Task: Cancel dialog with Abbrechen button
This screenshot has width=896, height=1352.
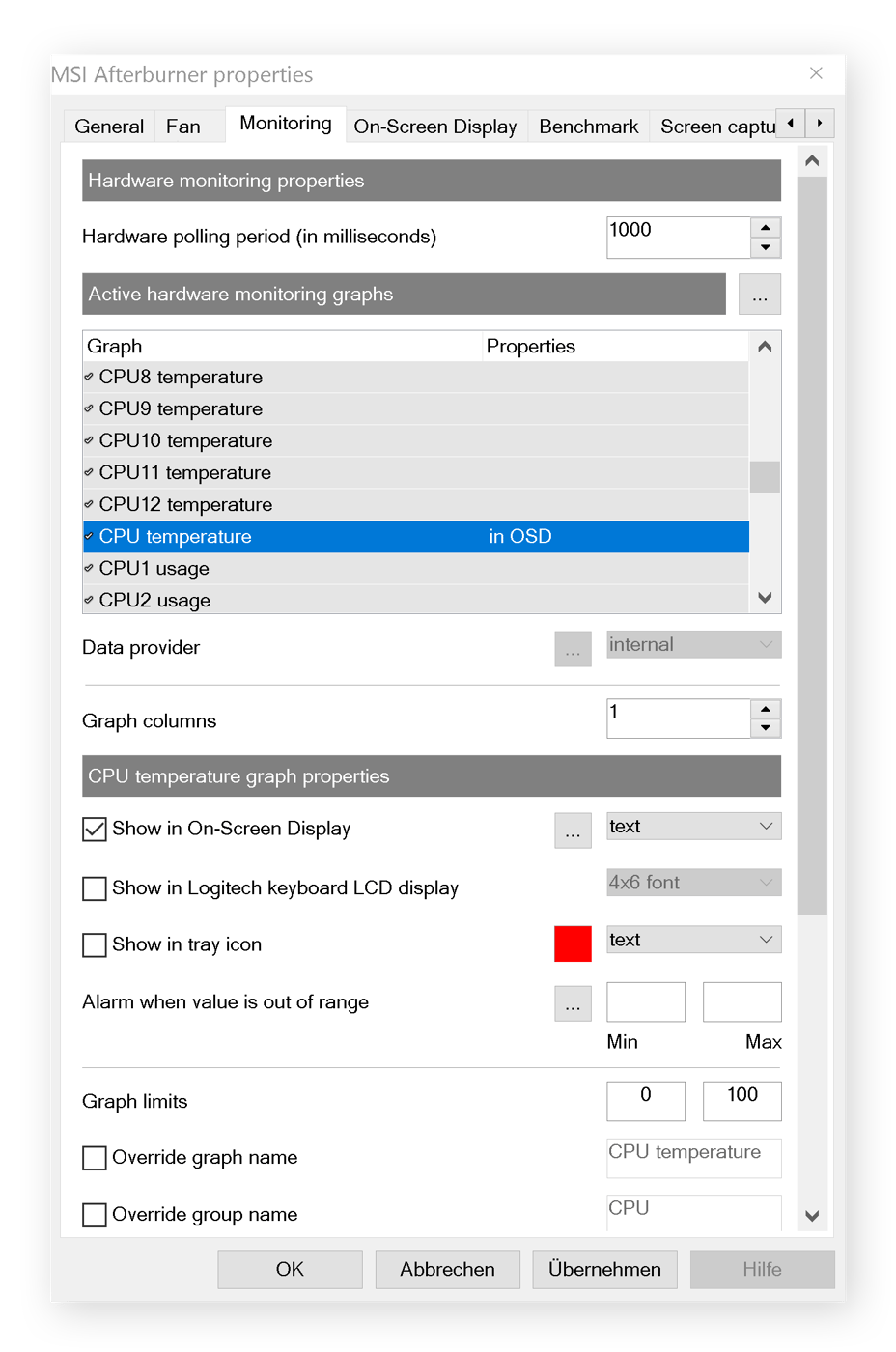Action: 447,1269
